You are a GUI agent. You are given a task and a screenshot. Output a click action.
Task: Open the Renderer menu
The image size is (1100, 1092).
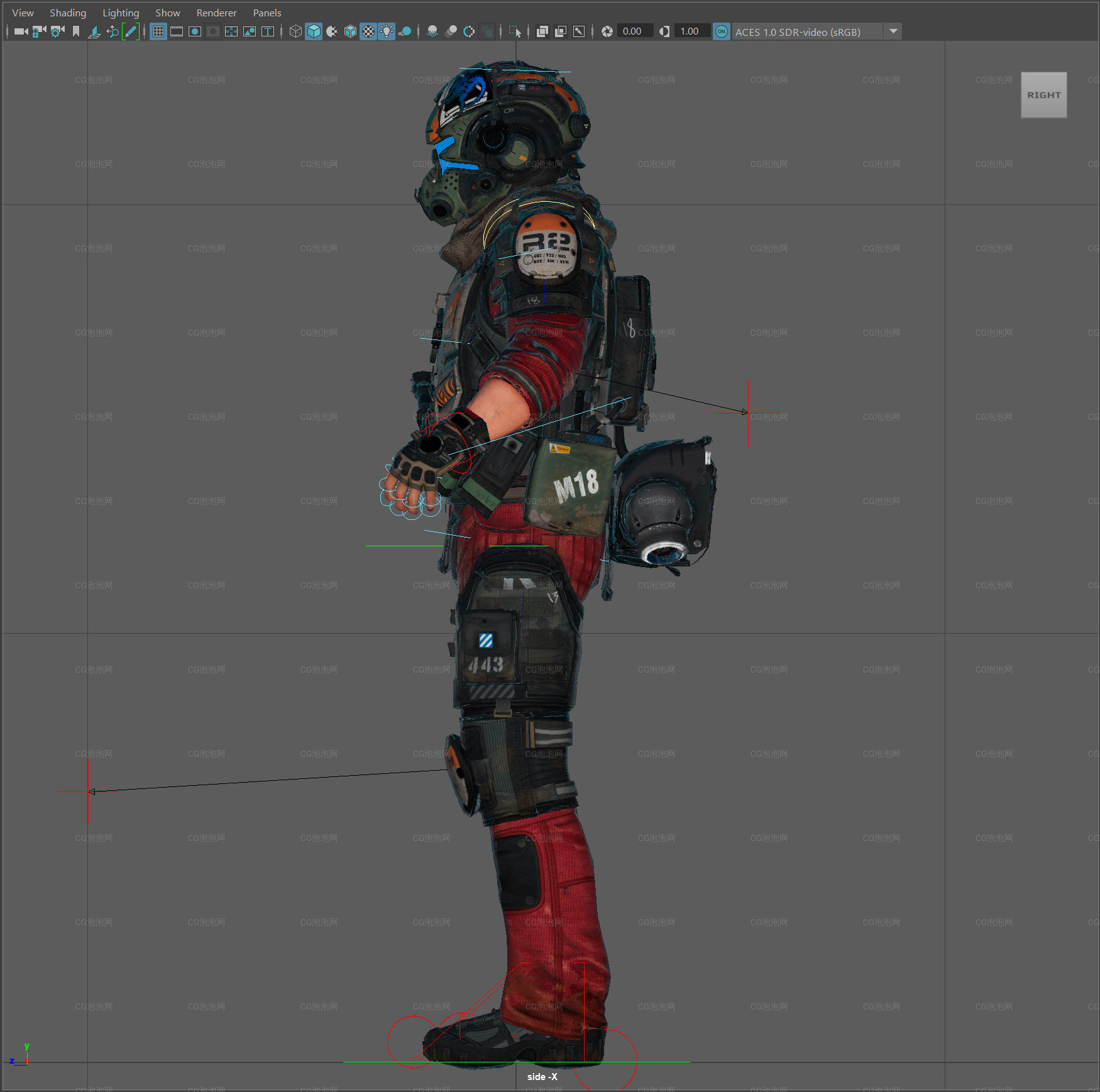click(216, 13)
